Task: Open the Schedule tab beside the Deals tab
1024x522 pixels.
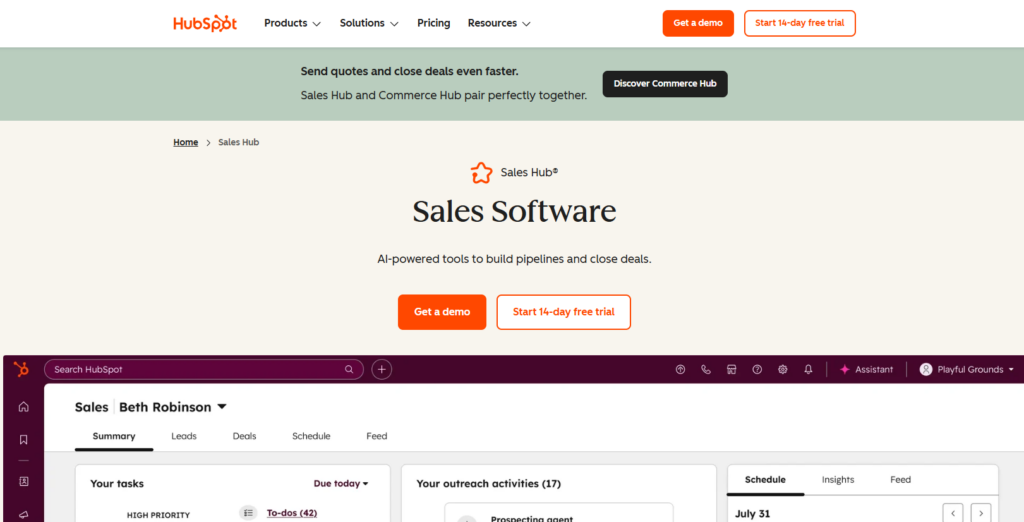Action: tap(311, 436)
